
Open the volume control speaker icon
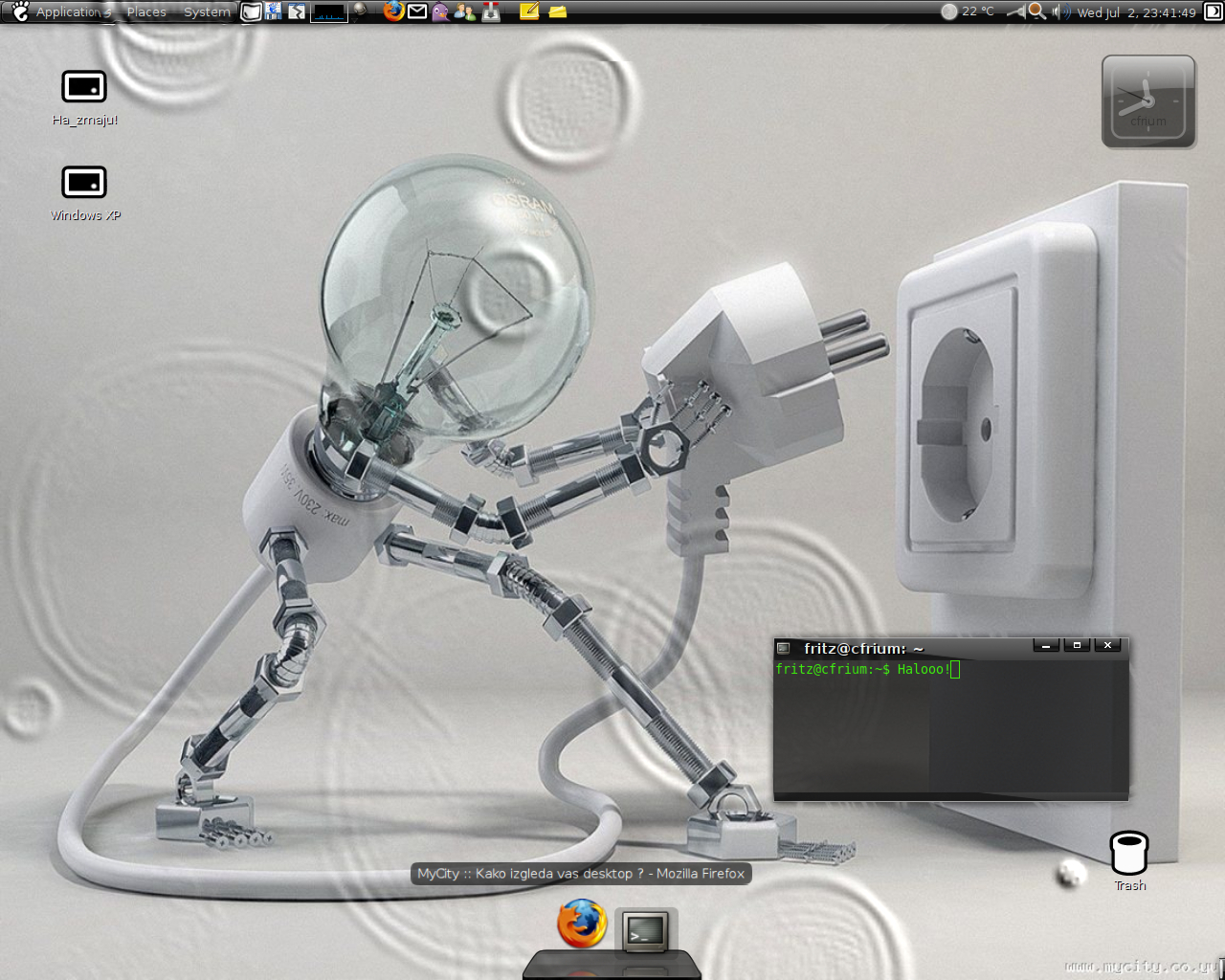[x=1061, y=11]
